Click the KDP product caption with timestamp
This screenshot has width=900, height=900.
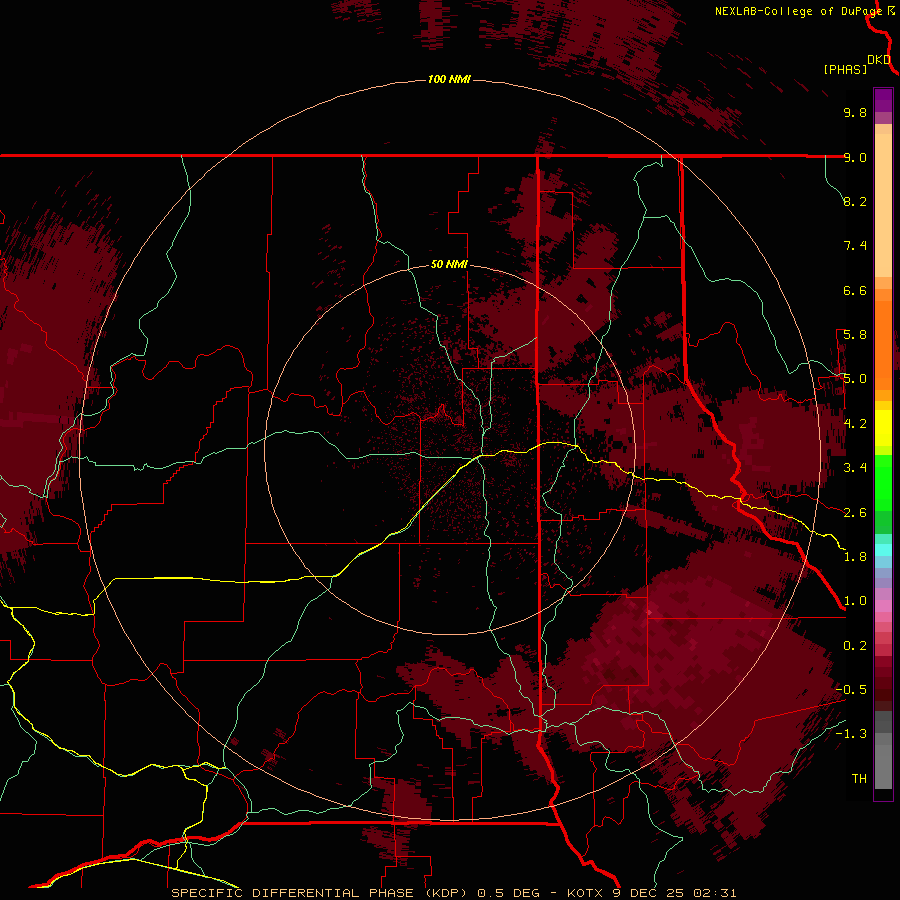[453, 893]
